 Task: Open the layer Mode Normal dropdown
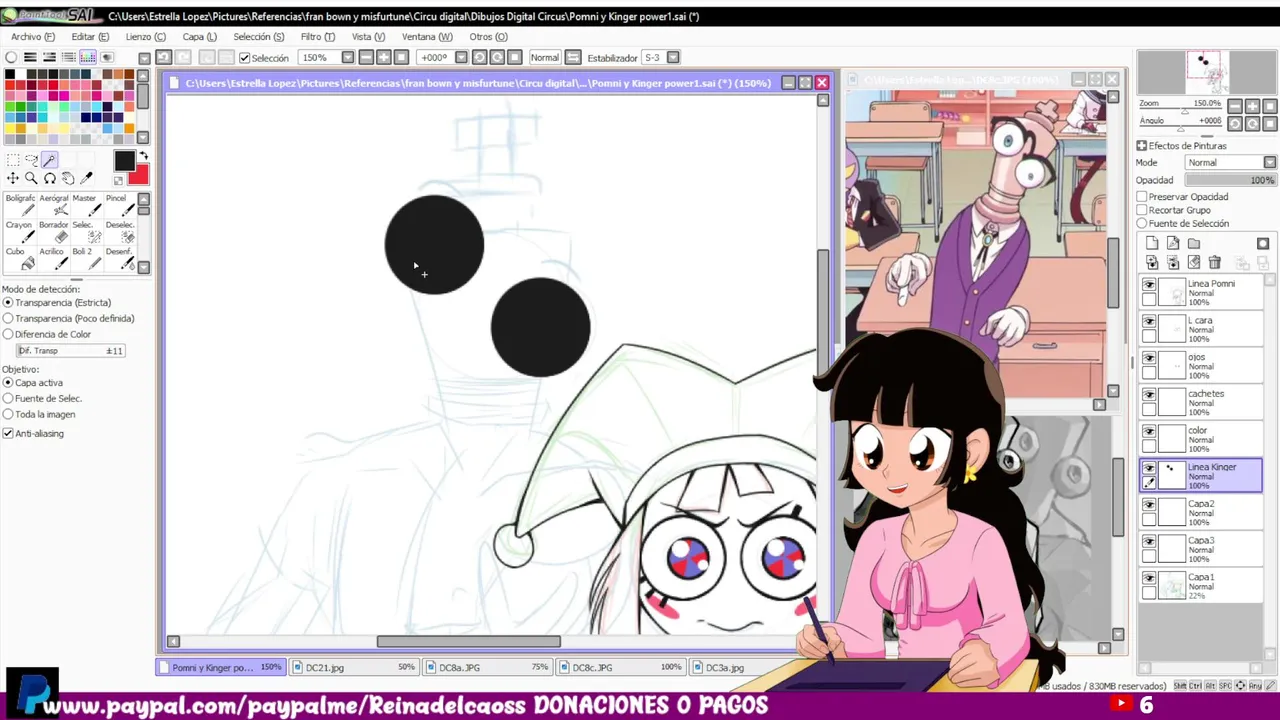coord(1269,162)
